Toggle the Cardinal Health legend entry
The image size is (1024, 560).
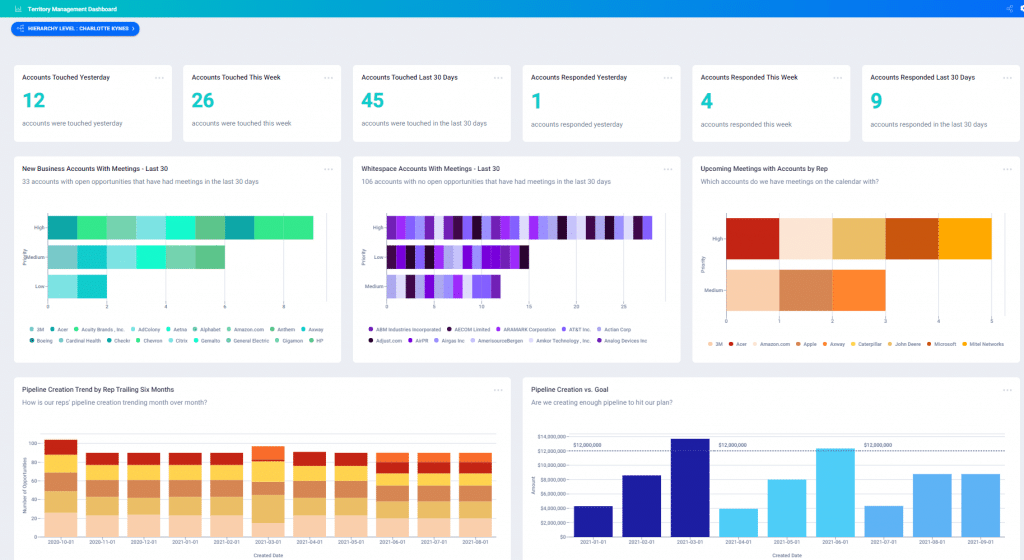[x=80, y=341]
